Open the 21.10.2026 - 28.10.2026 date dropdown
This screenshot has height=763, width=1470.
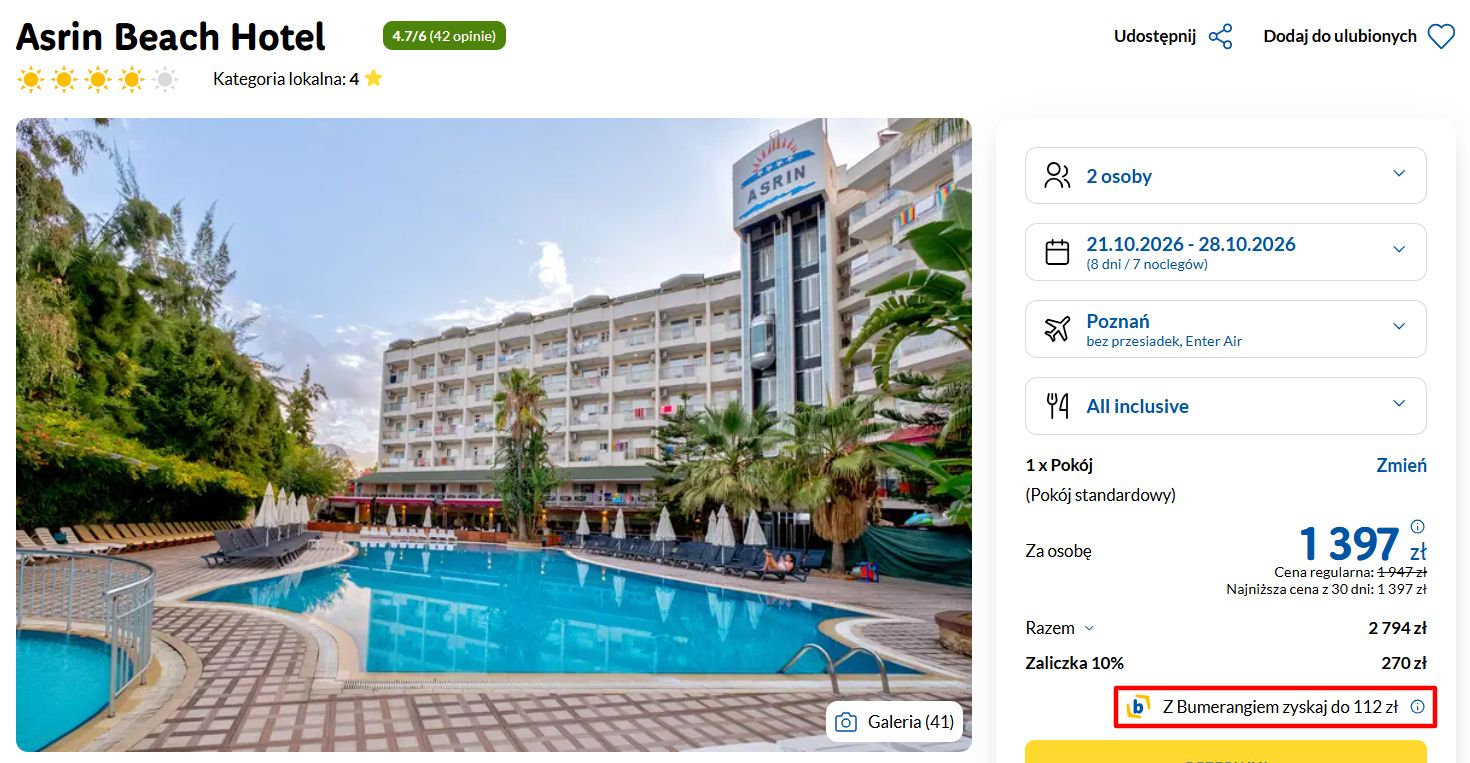tap(1226, 252)
